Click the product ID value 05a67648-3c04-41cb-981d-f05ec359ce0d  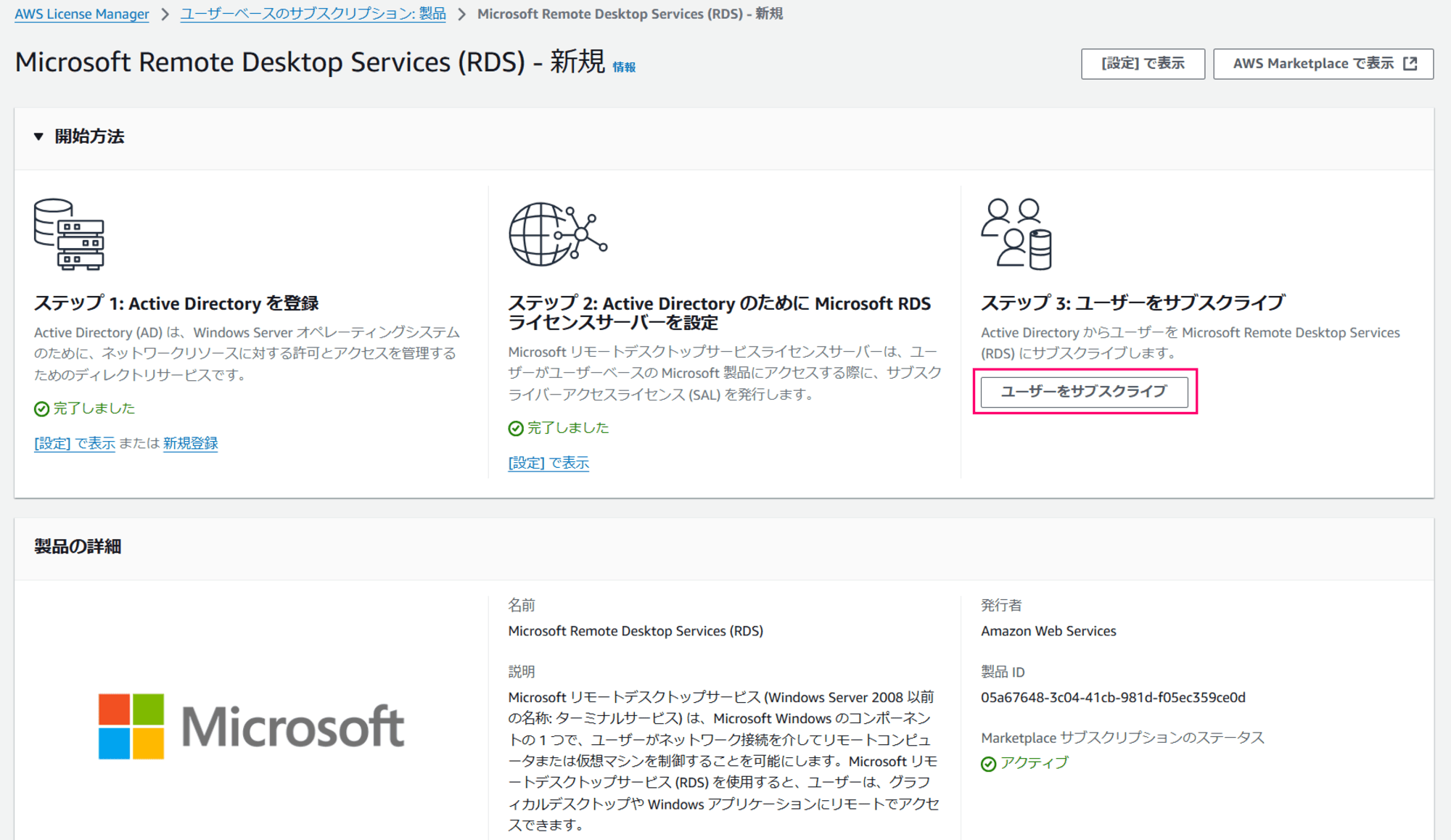1113,697
